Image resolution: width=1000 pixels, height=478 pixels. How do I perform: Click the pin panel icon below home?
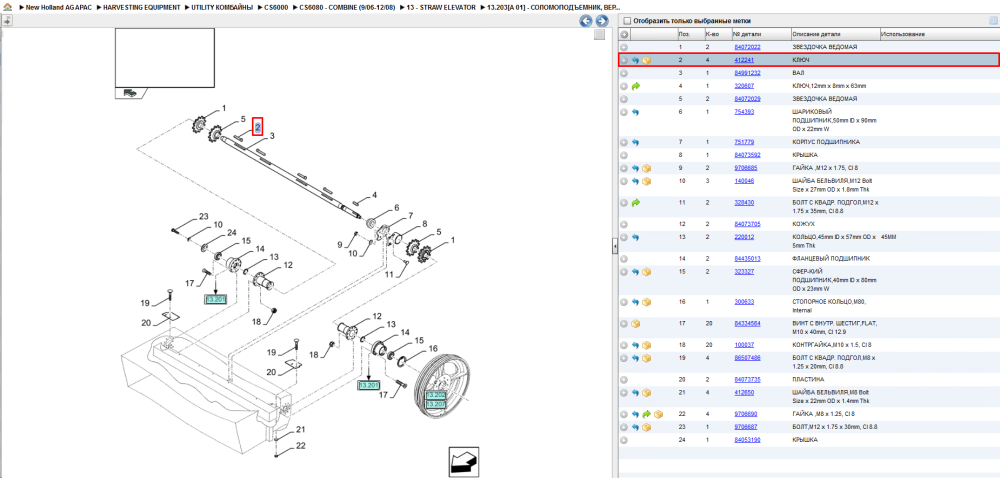[7, 20]
